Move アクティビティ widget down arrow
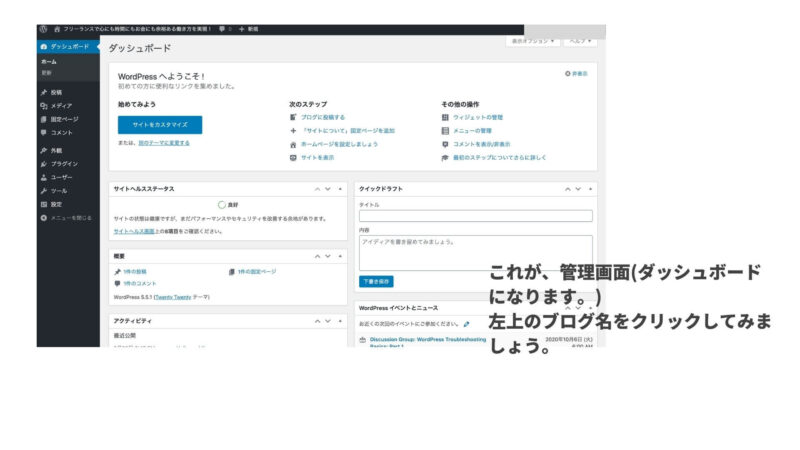 point(328,321)
